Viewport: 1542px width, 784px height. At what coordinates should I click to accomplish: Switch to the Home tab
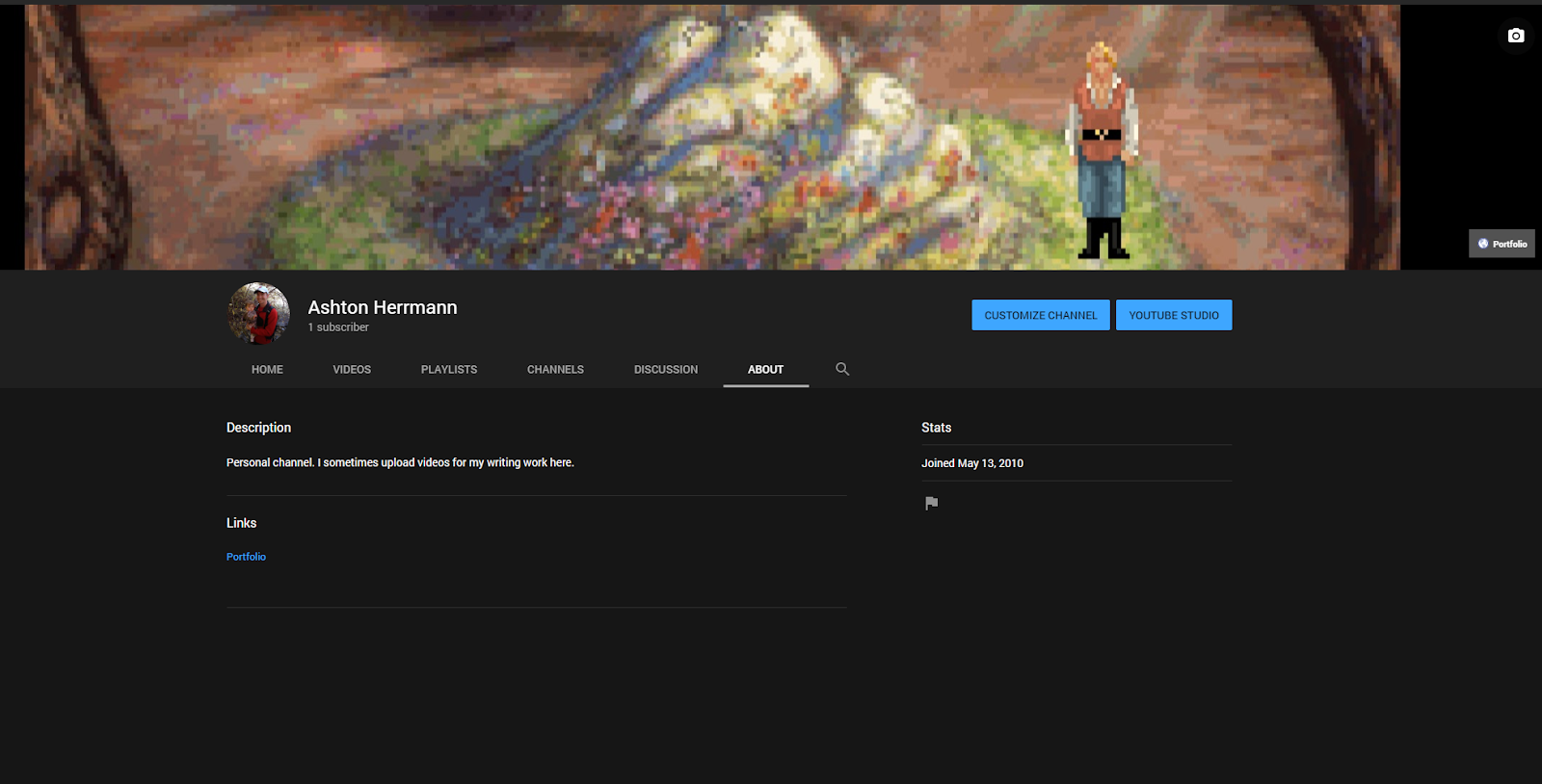click(267, 370)
